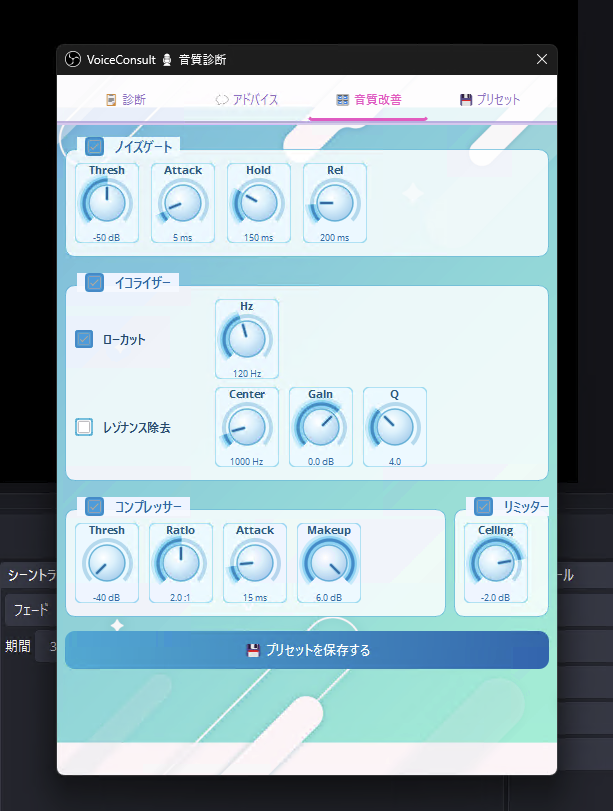Click the 5 ms attack value
This screenshot has width=613, height=811.
183,237
